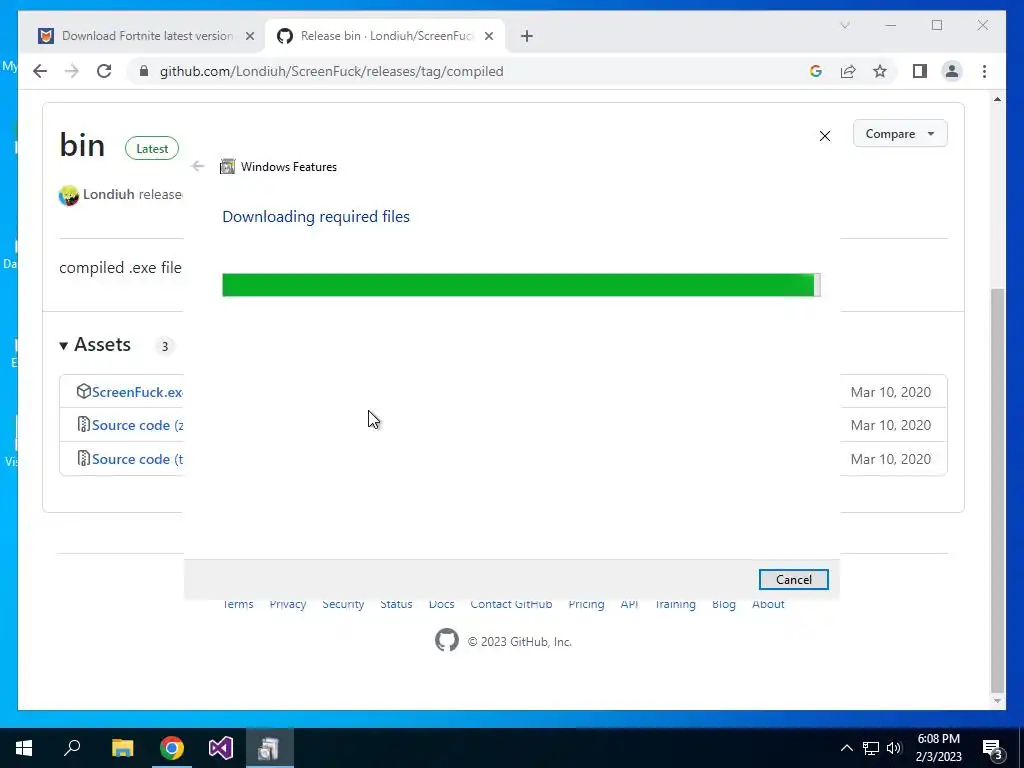1024x768 pixels.
Task: Open Blog footer link
Action: (x=724, y=604)
